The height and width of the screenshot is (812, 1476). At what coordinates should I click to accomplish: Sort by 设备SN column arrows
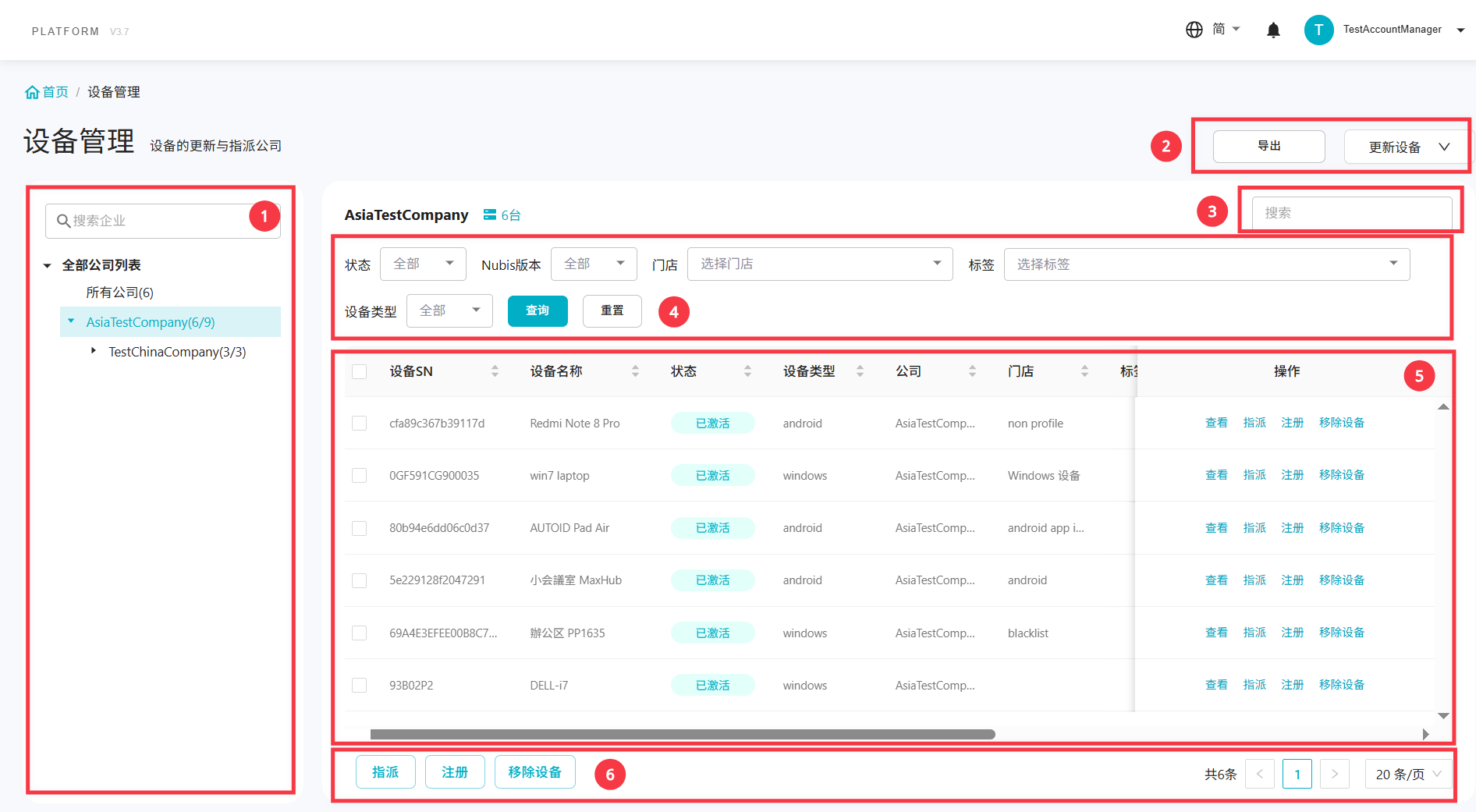pyautogui.click(x=495, y=371)
